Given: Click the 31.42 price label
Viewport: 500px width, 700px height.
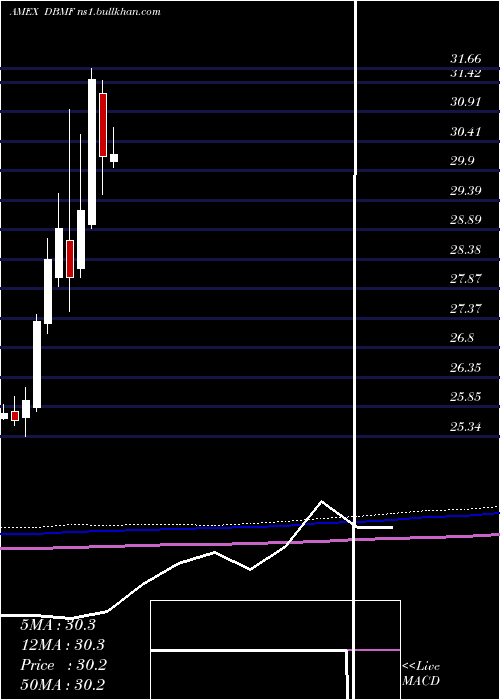Looking at the screenshot, I should pyautogui.click(x=466, y=73).
